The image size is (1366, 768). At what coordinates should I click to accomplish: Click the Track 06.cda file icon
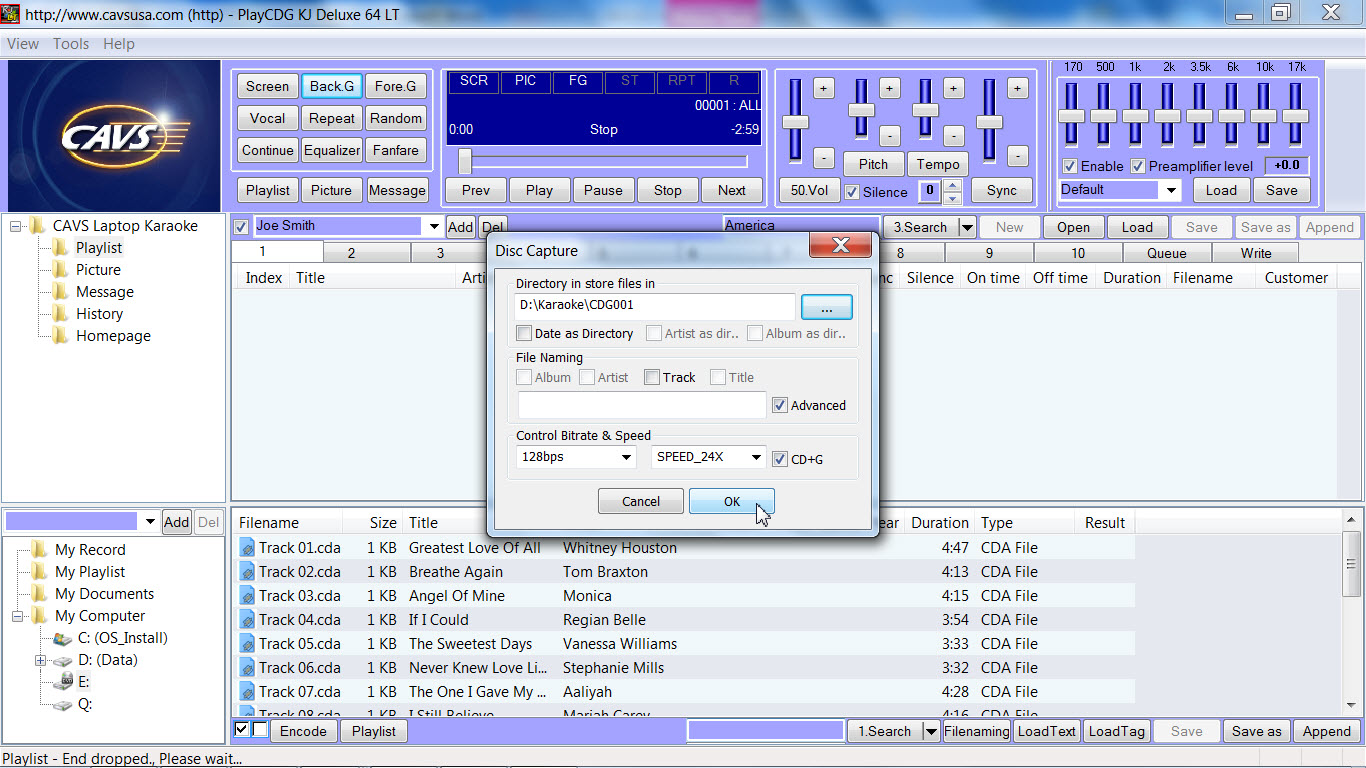[x=247, y=668]
